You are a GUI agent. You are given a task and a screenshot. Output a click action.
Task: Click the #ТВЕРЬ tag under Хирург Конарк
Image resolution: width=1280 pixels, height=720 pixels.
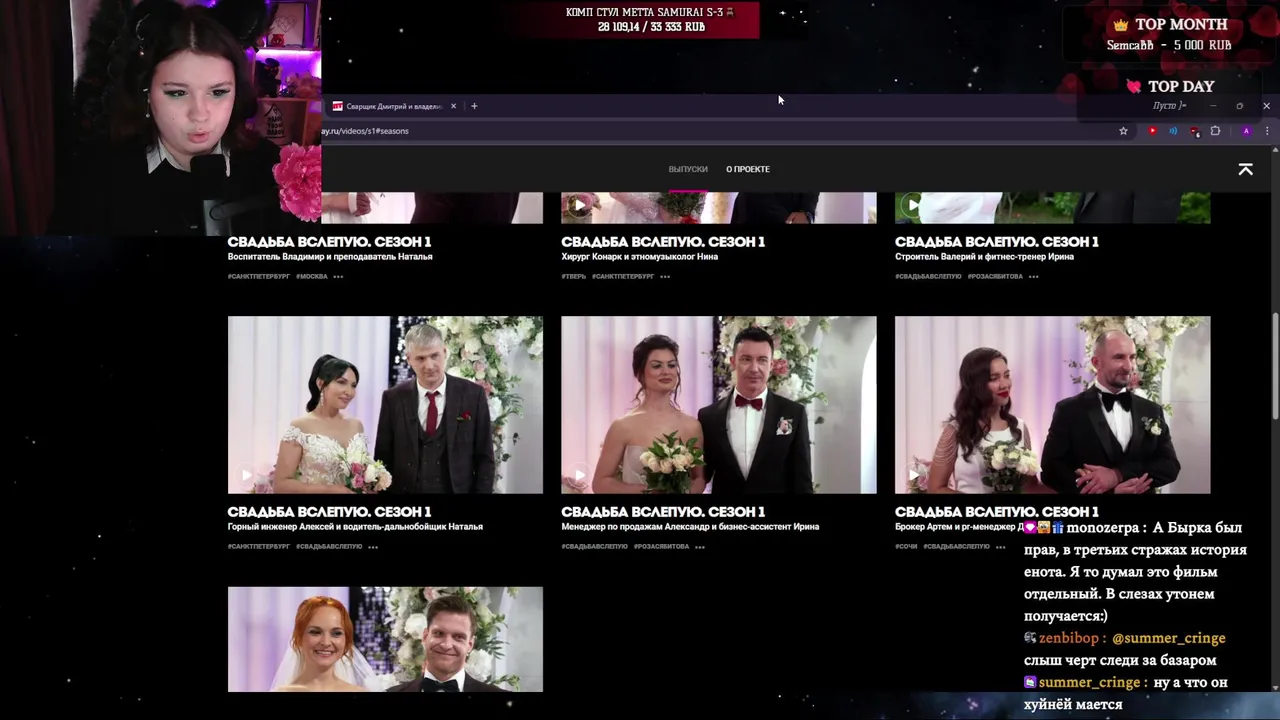(x=574, y=276)
